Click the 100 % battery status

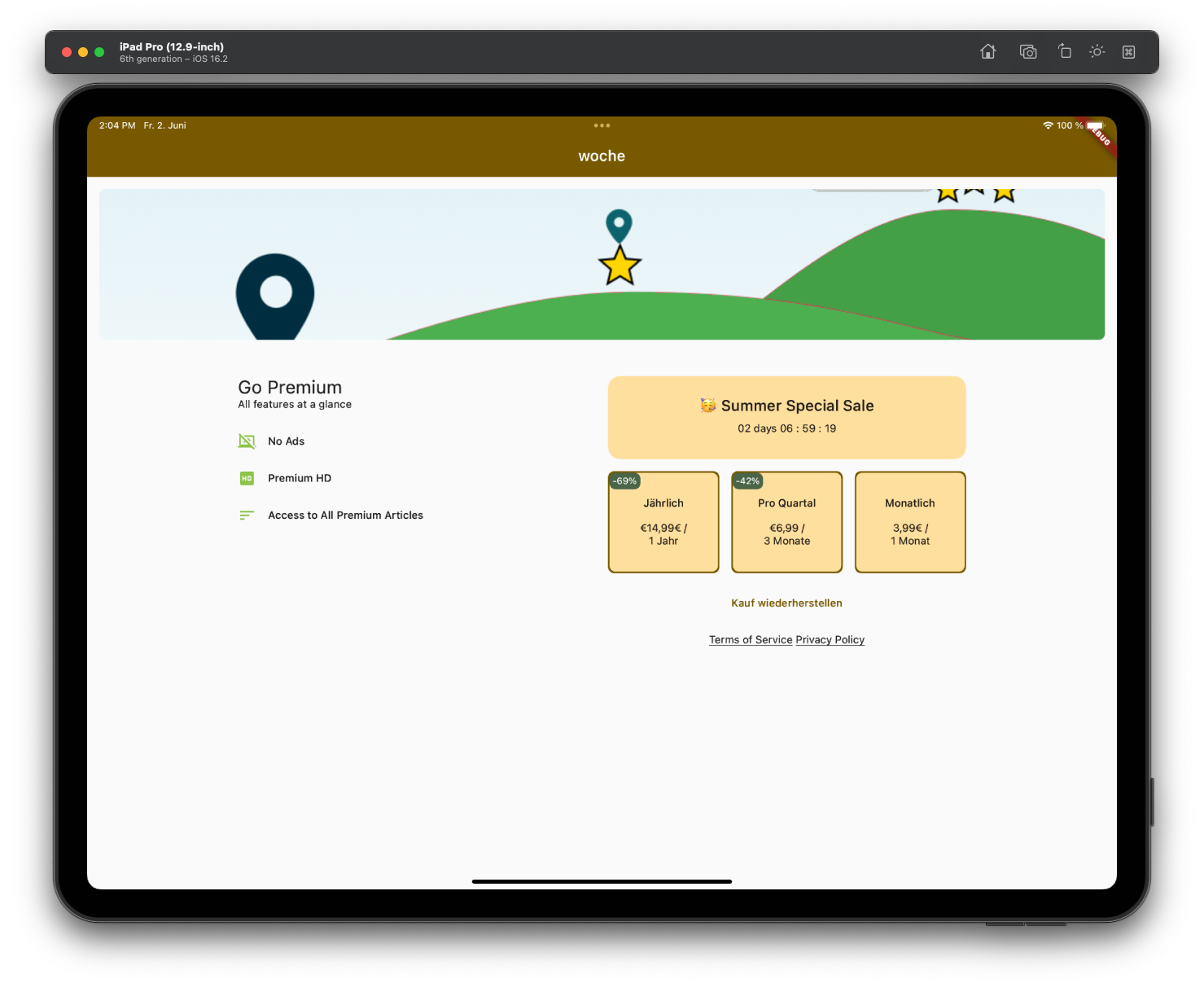tap(1070, 125)
